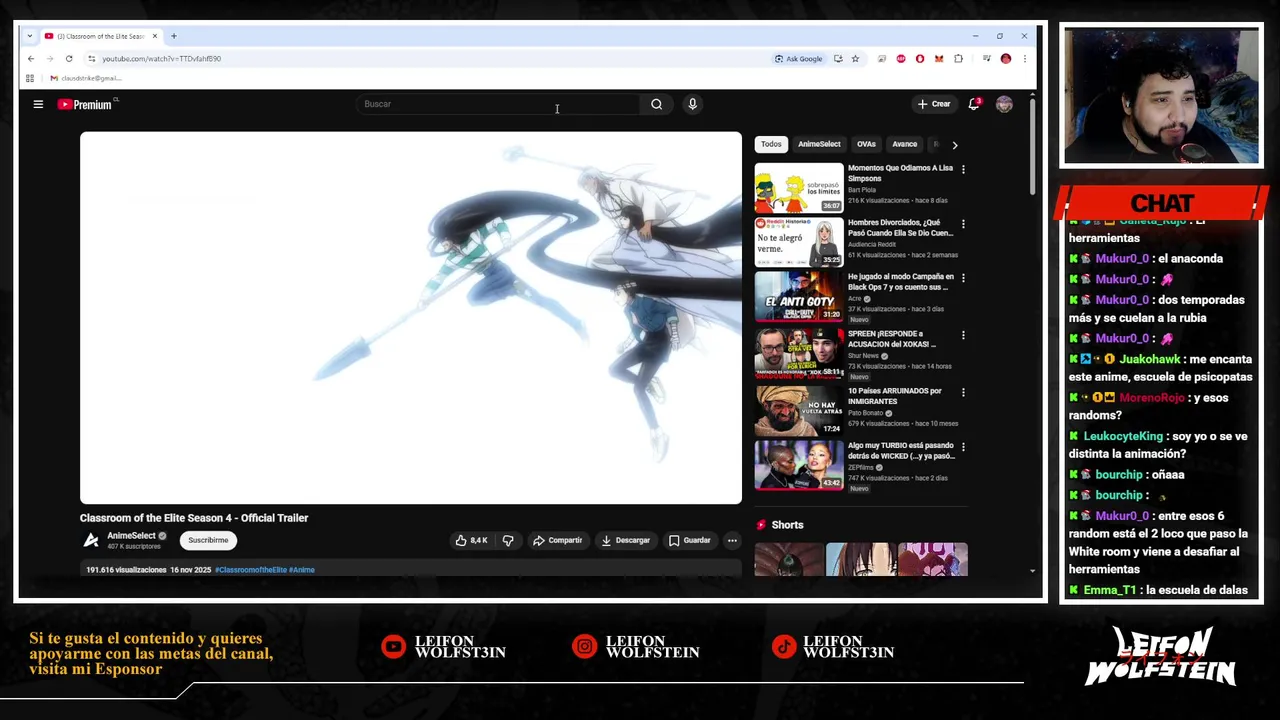Open Chrome three-dot menu
This screenshot has height=720, width=1280.
click(x=1024, y=59)
